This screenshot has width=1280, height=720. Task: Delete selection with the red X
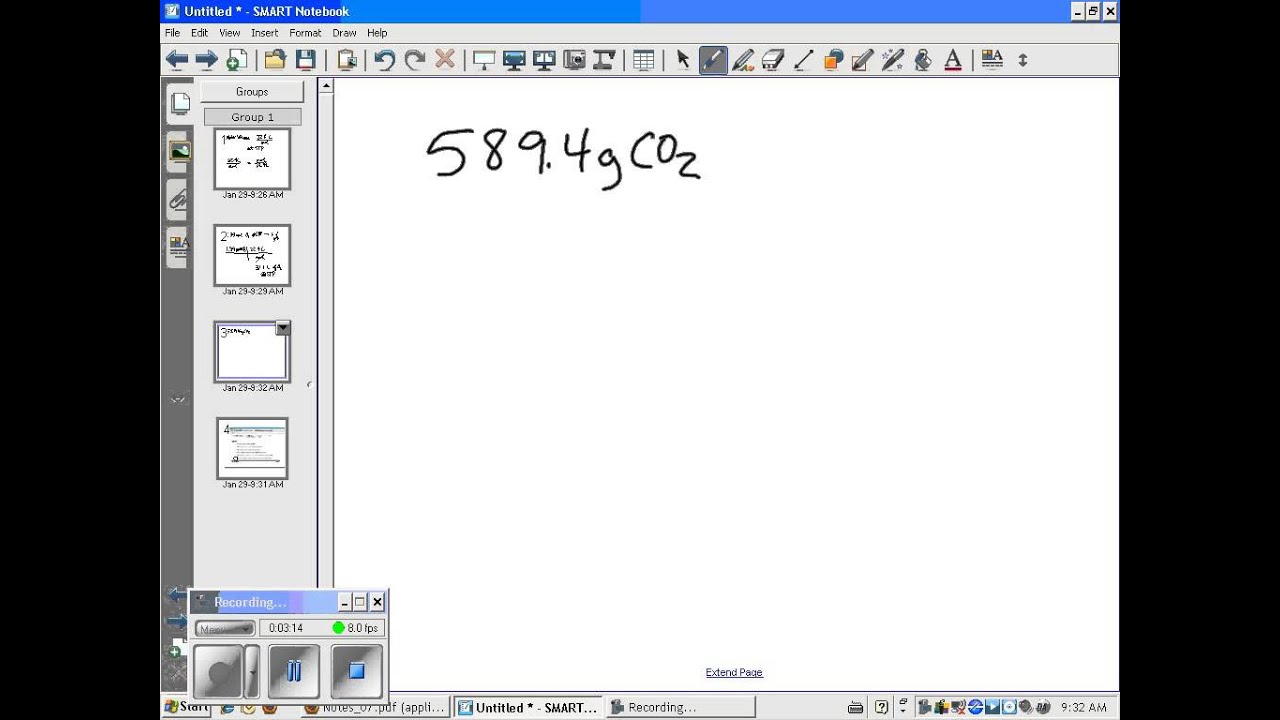point(445,60)
